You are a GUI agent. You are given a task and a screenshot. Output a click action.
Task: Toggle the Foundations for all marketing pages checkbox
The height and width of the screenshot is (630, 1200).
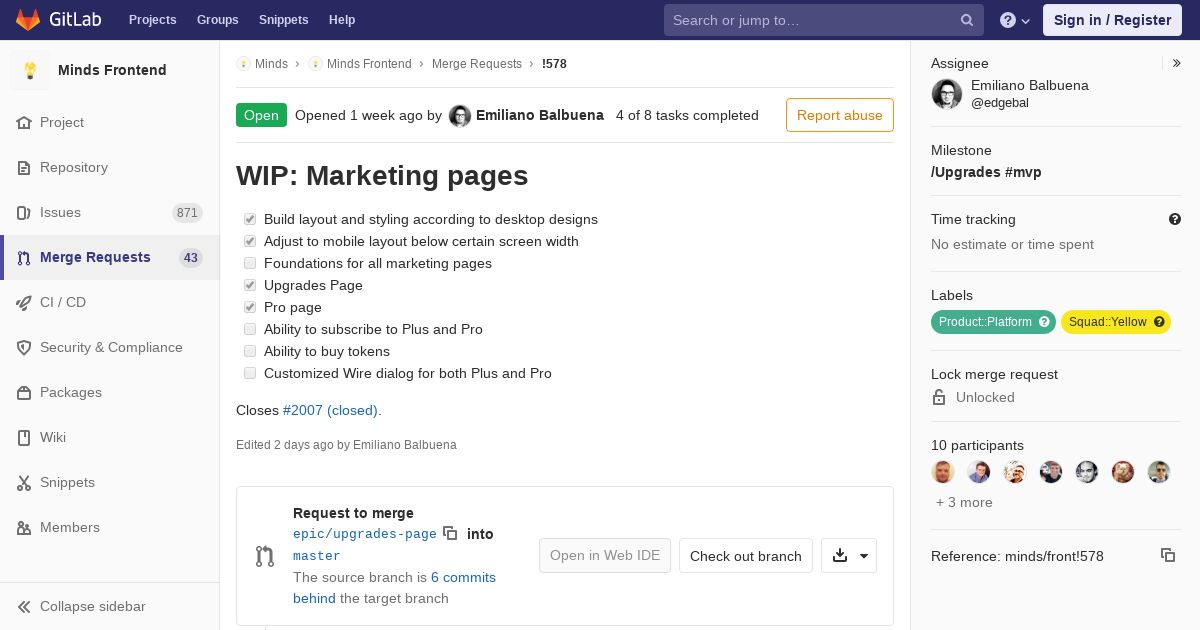pos(250,263)
